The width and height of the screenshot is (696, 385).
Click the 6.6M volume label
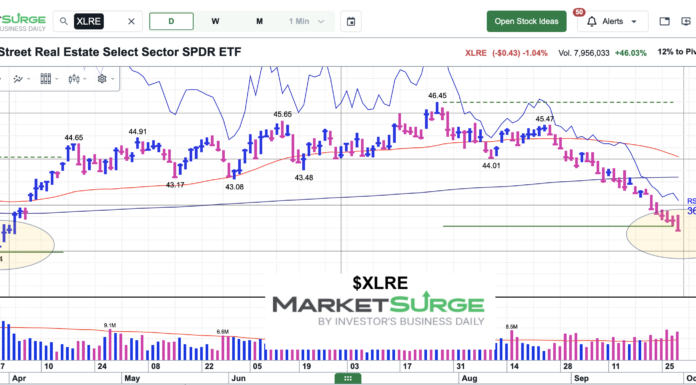[x=222, y=332]
